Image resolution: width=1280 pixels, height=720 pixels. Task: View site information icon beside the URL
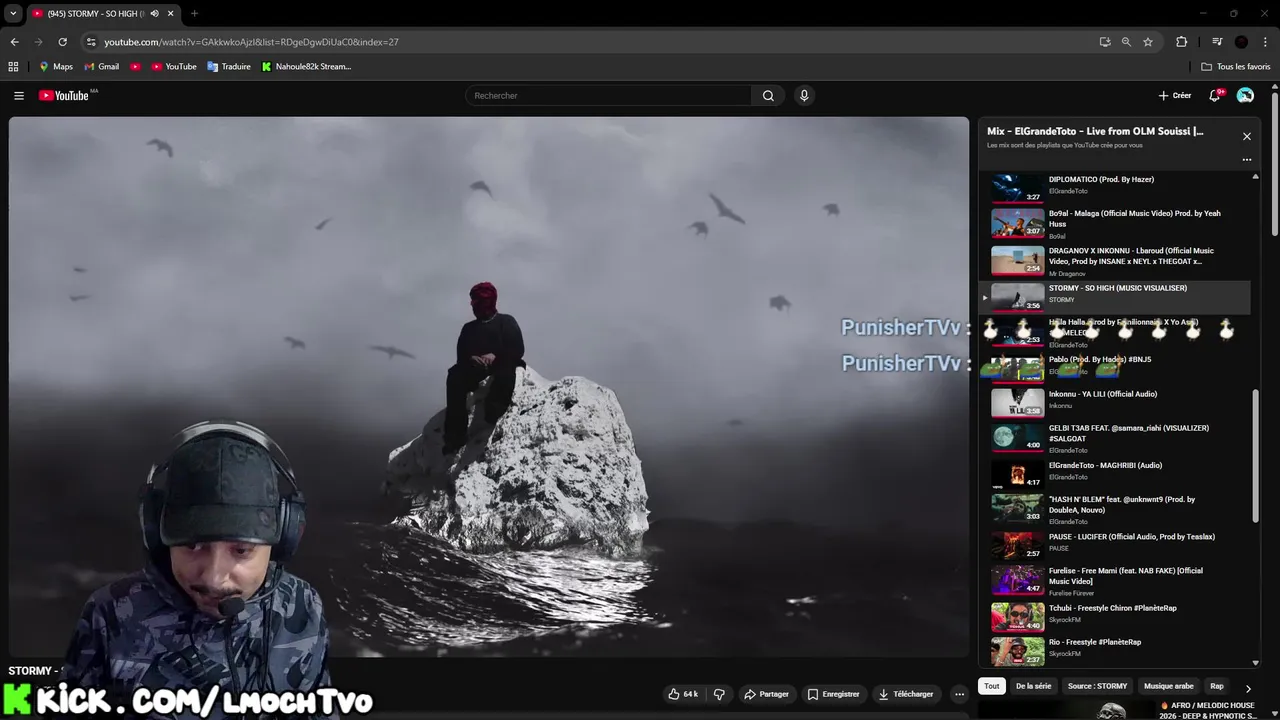[91, 42]
